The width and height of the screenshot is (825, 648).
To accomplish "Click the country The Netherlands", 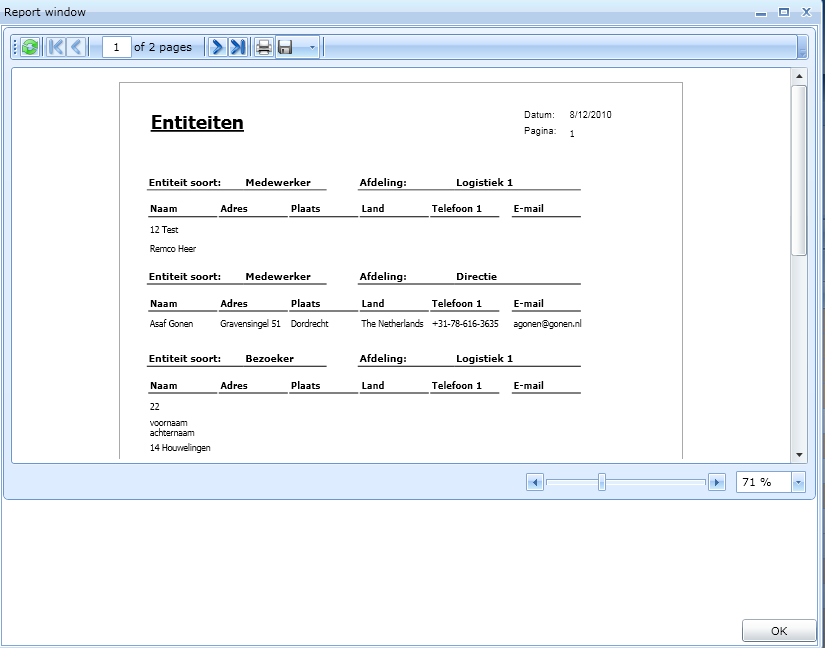I will click(x=392, y=324).
